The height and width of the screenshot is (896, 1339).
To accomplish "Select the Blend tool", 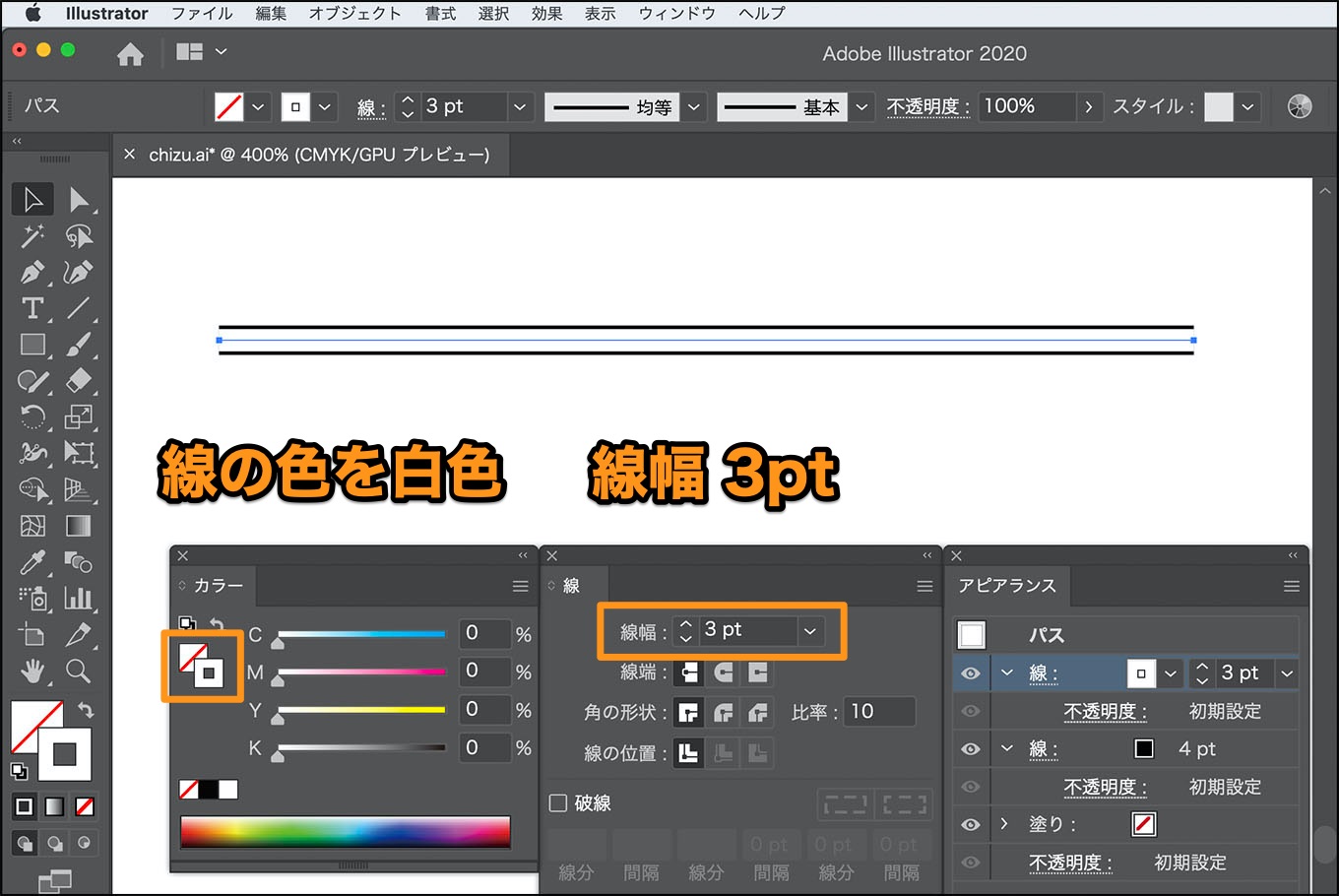I will (79, 562).
